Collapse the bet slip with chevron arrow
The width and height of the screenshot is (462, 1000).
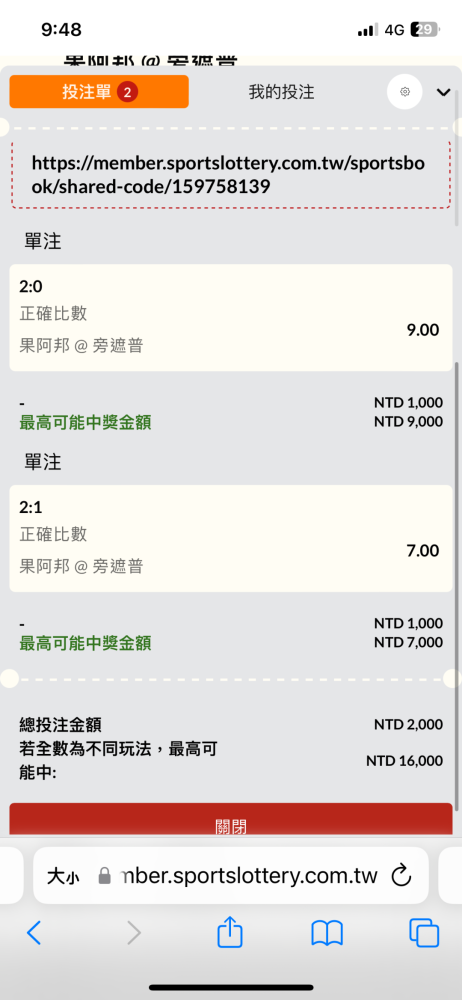[x=443, y=92]
